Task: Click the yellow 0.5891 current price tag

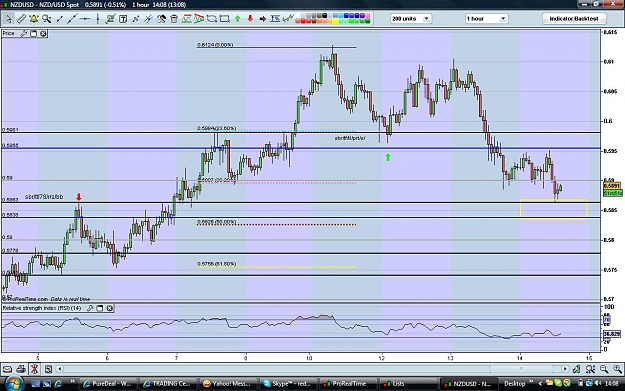Action: pos(612,186)
